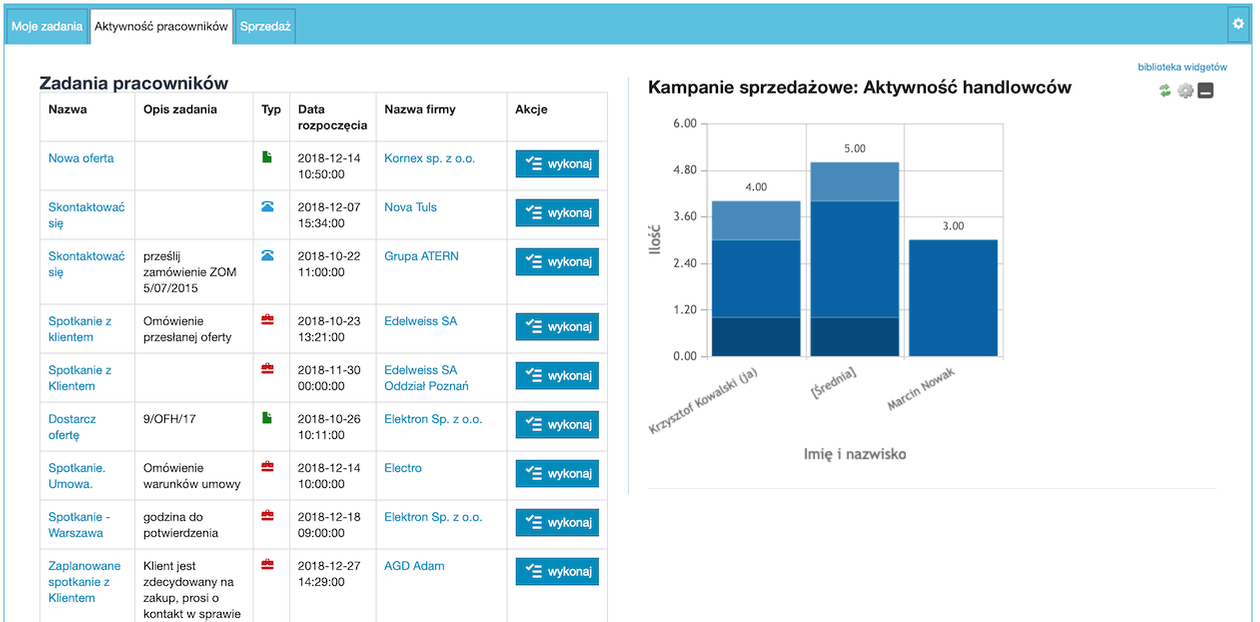Refresh the sales campaign chart widget
Viewport: 1260px width, 622px height.
click(1165, 91)
